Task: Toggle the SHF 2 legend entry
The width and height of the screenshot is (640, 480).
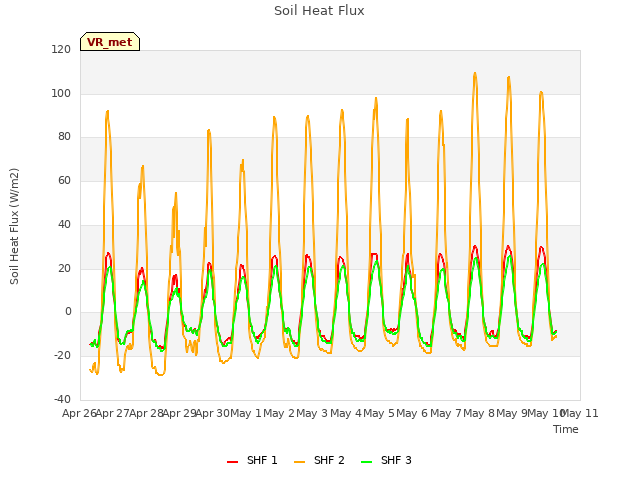Action: point(319,460)
